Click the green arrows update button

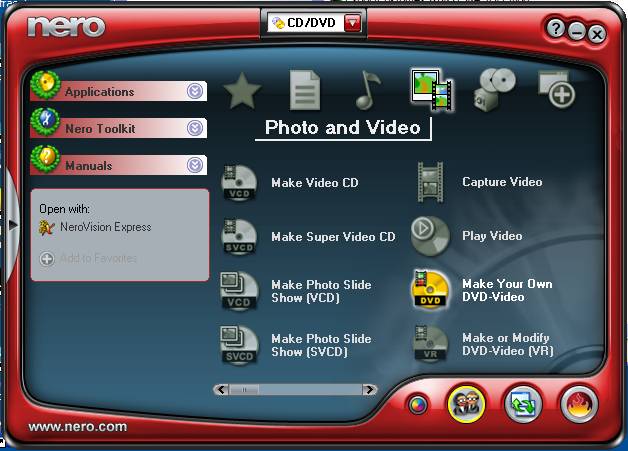click(x=523, y=404)
